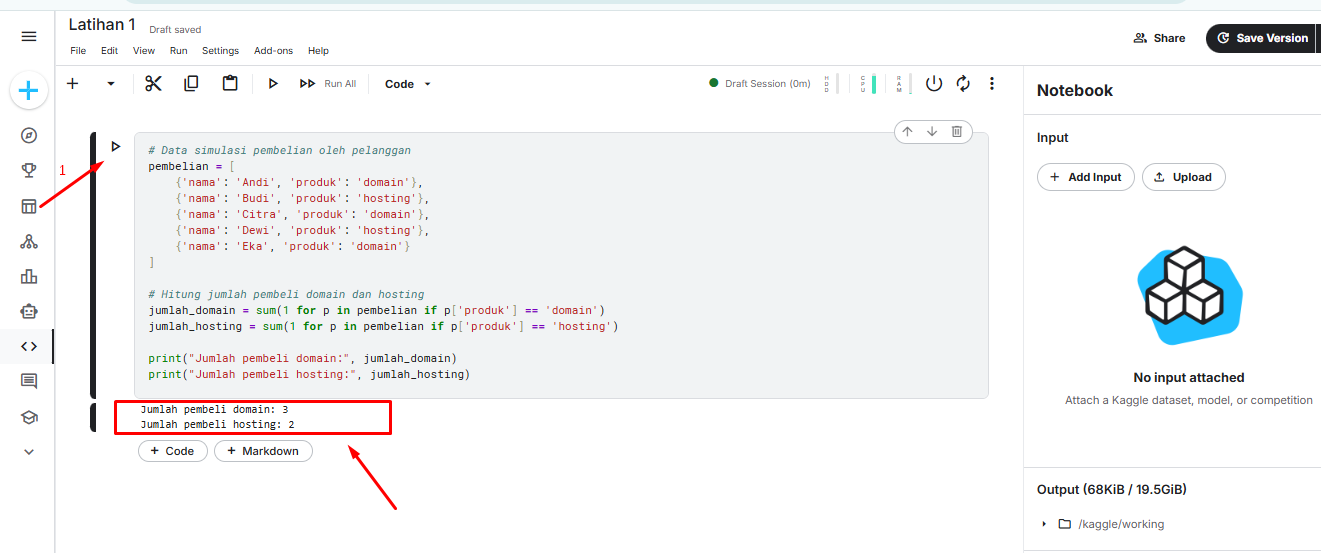This screenshot has height=553, width=1321.
Task: Toggle the hamburger sidebar menu
Action: pyautogui.click(x=29, y=36)
